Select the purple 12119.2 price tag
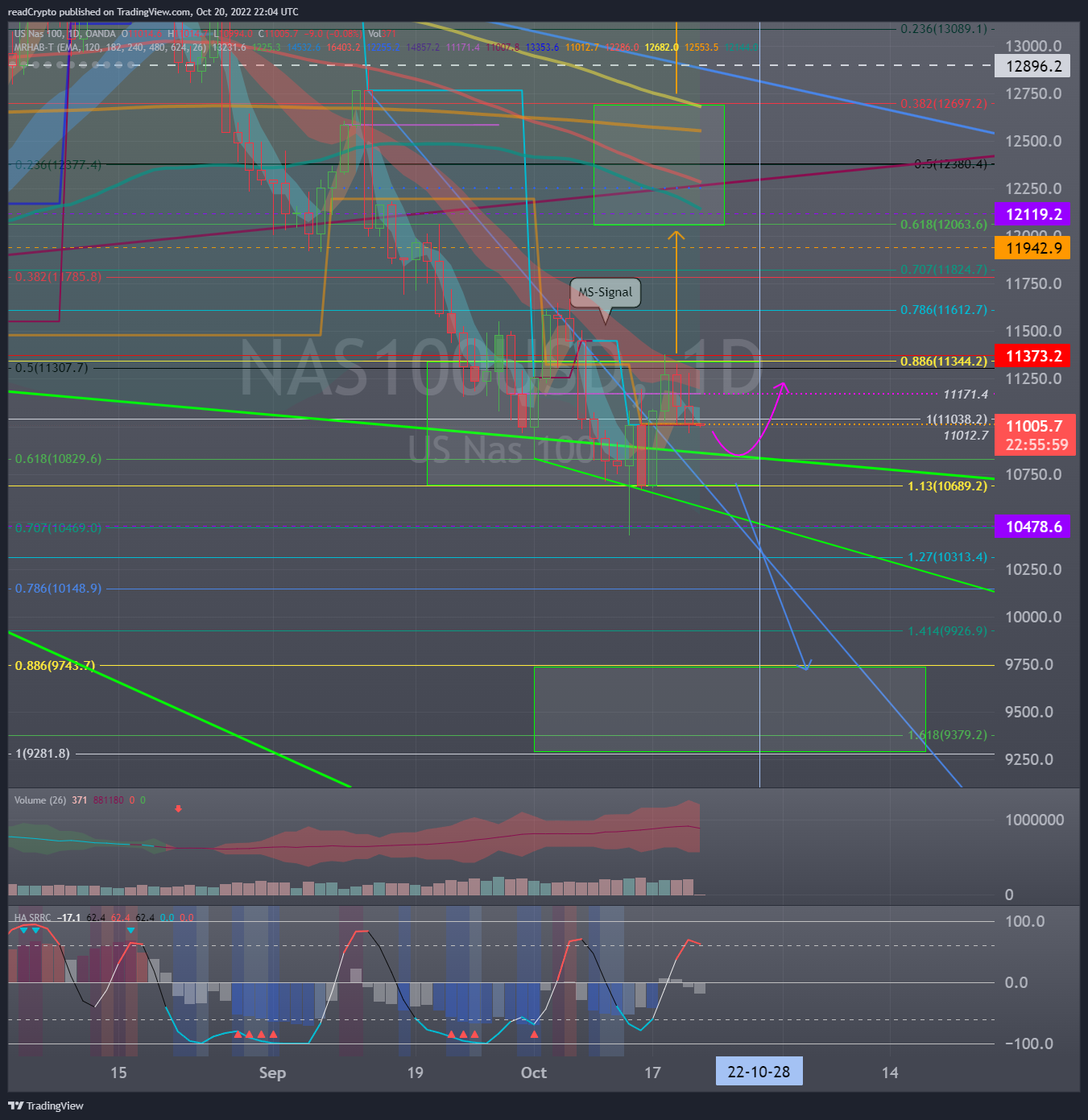This screenshot has width=1088, height=1120. click(1033, 214)
